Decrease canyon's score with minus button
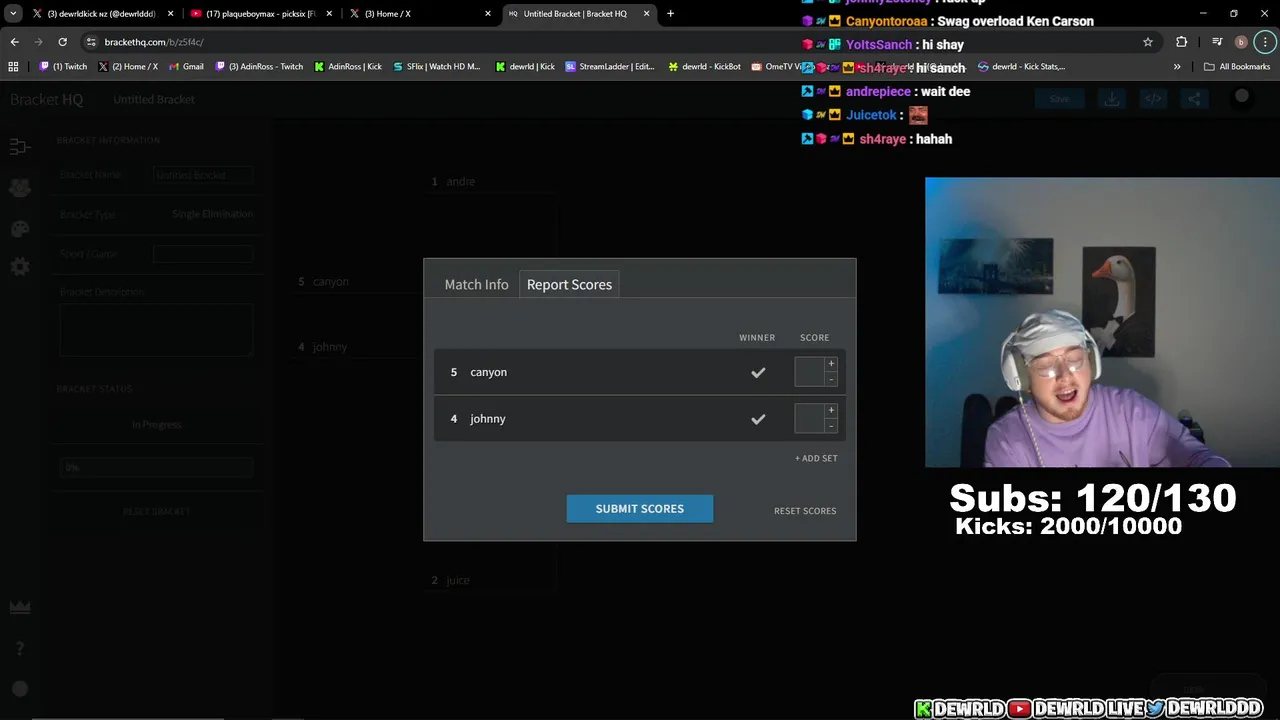This screenshot has width=1280, height=720. pos(831,379)
